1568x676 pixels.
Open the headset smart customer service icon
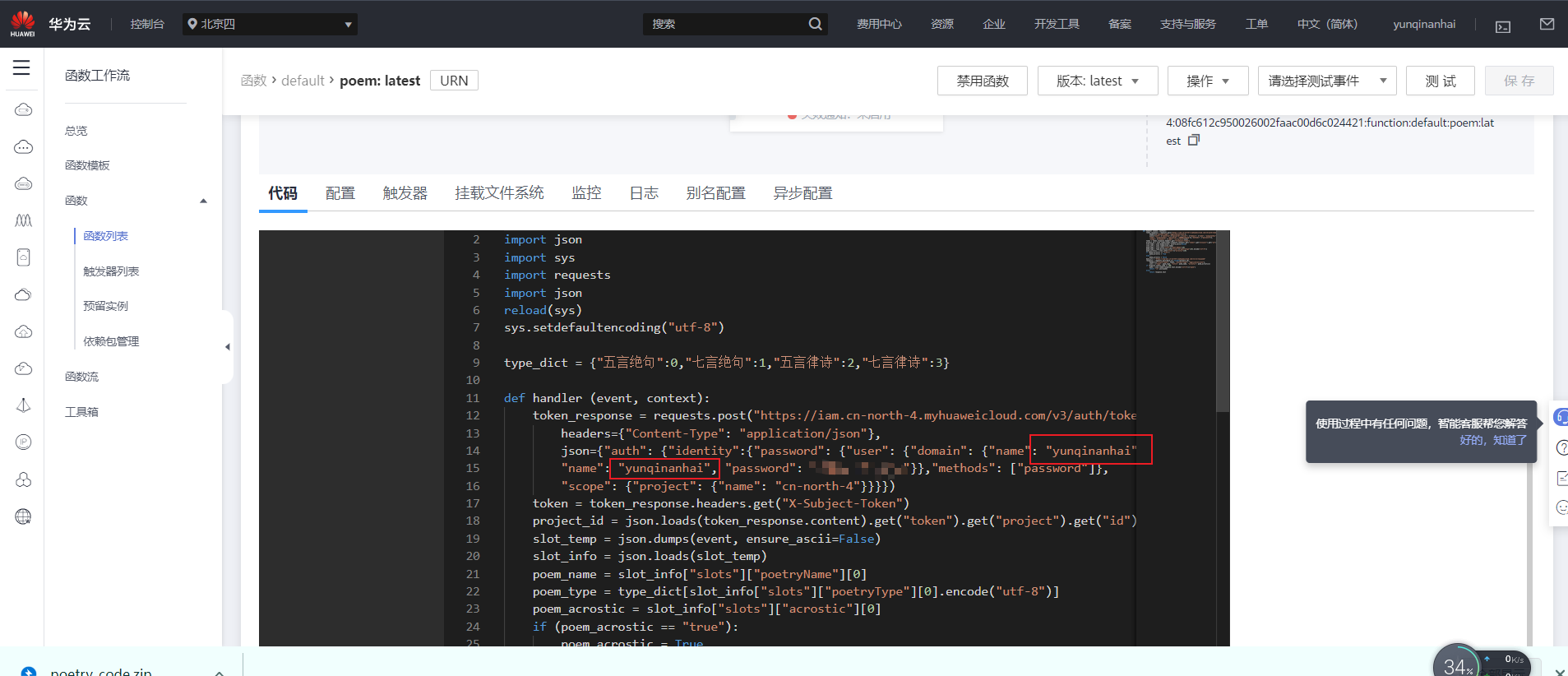(x=1560, y=417)
